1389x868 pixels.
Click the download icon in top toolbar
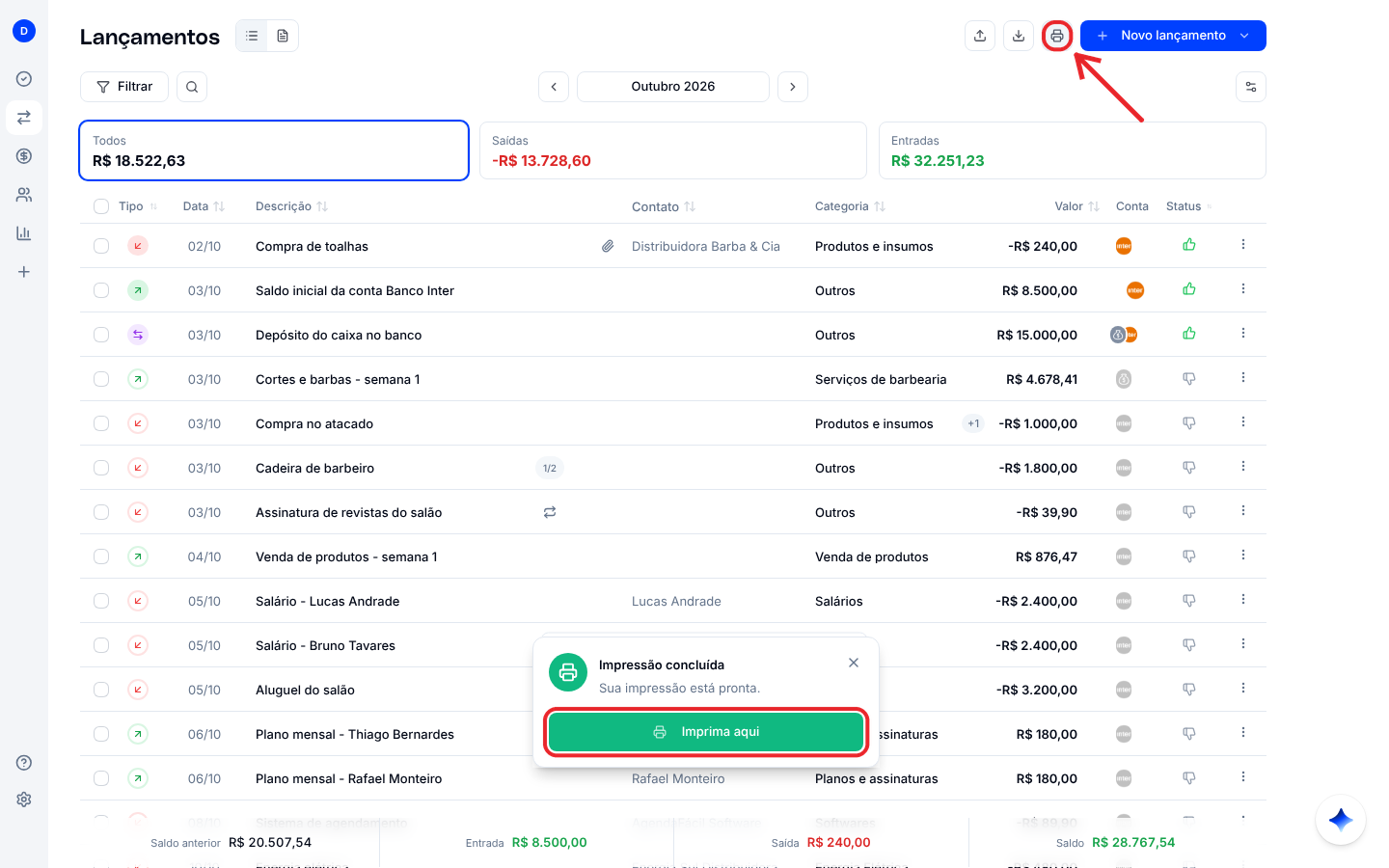[1019, 36]
